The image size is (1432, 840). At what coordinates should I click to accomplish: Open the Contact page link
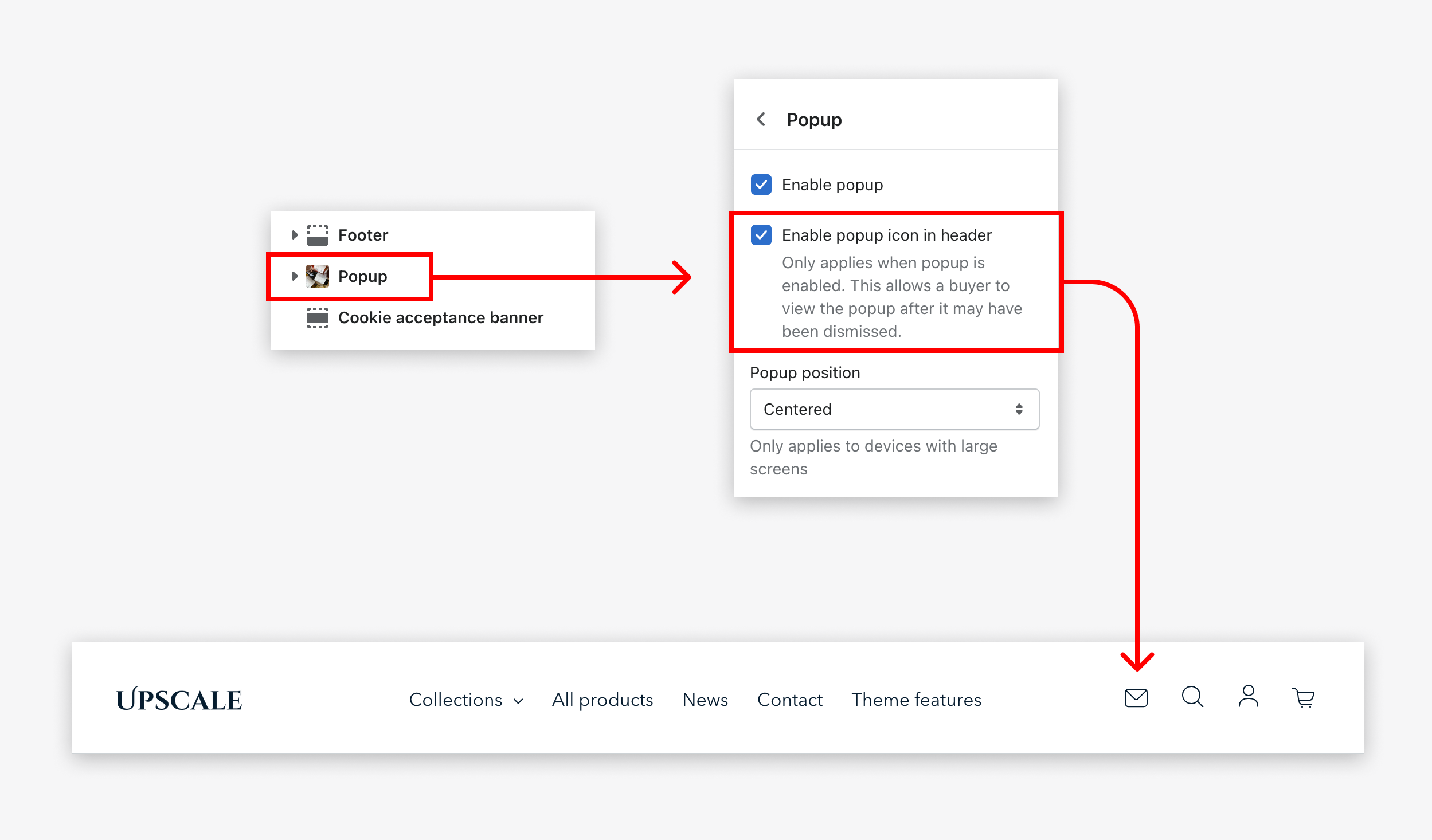(790, 700)
